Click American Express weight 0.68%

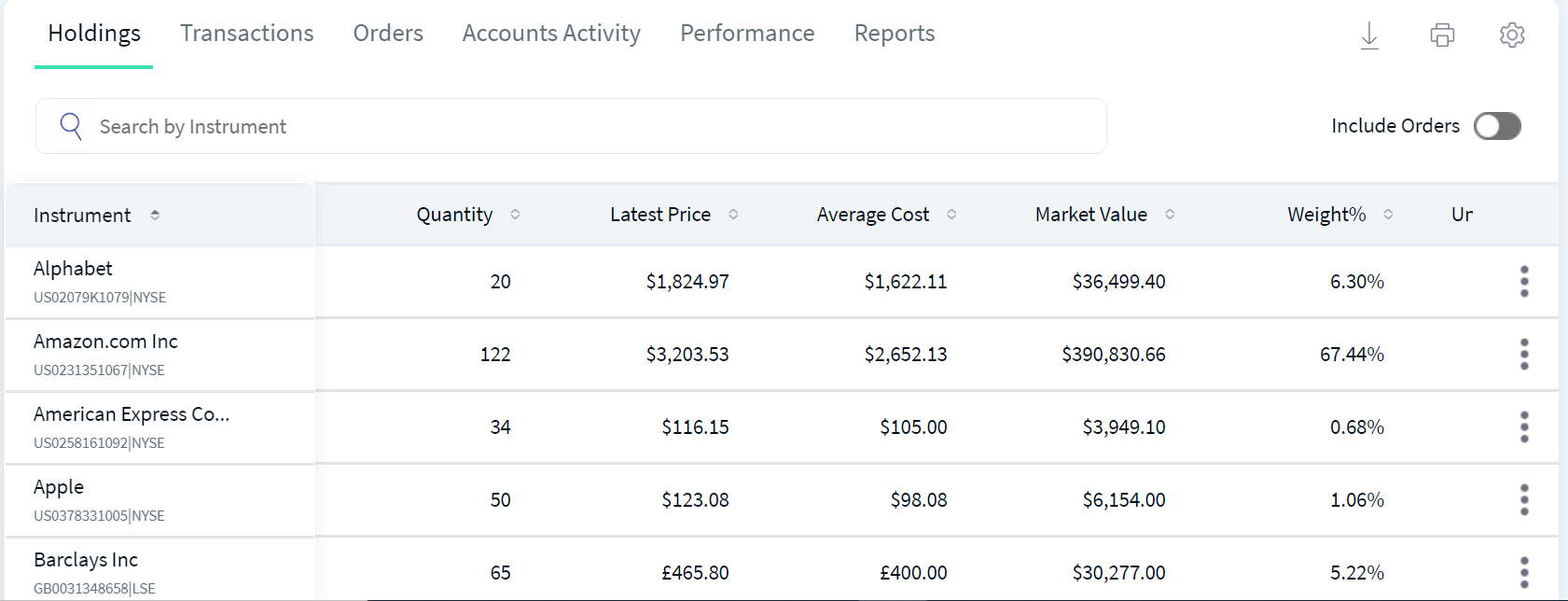(x=1357, y=427)
